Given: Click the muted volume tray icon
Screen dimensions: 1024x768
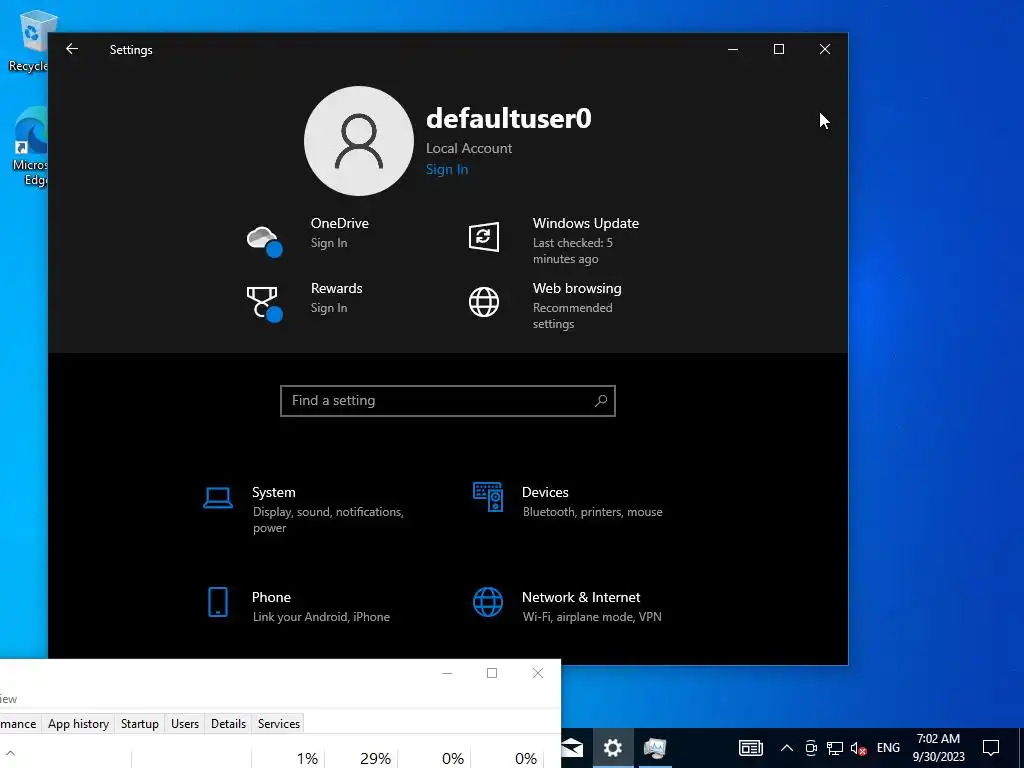Looking at the screenshot, I should tap(858, 748).
